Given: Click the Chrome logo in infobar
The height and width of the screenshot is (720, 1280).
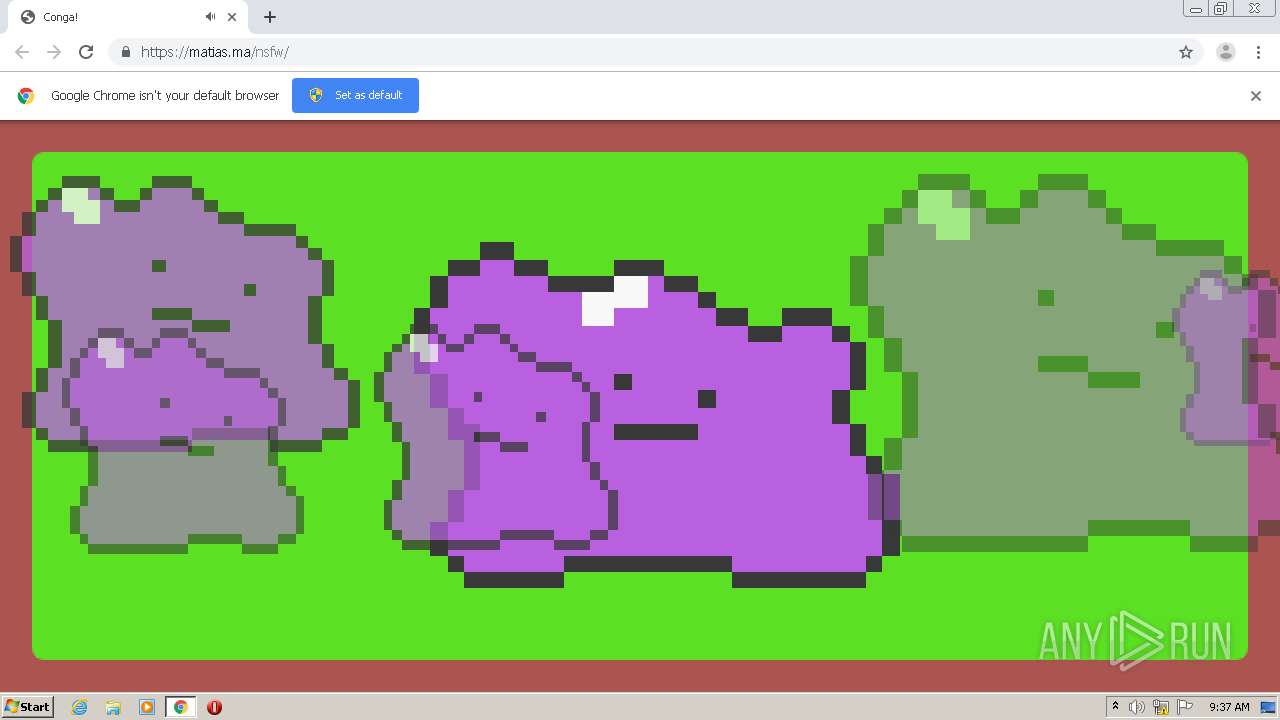Looking at the screenshot, I should (26, 96).
